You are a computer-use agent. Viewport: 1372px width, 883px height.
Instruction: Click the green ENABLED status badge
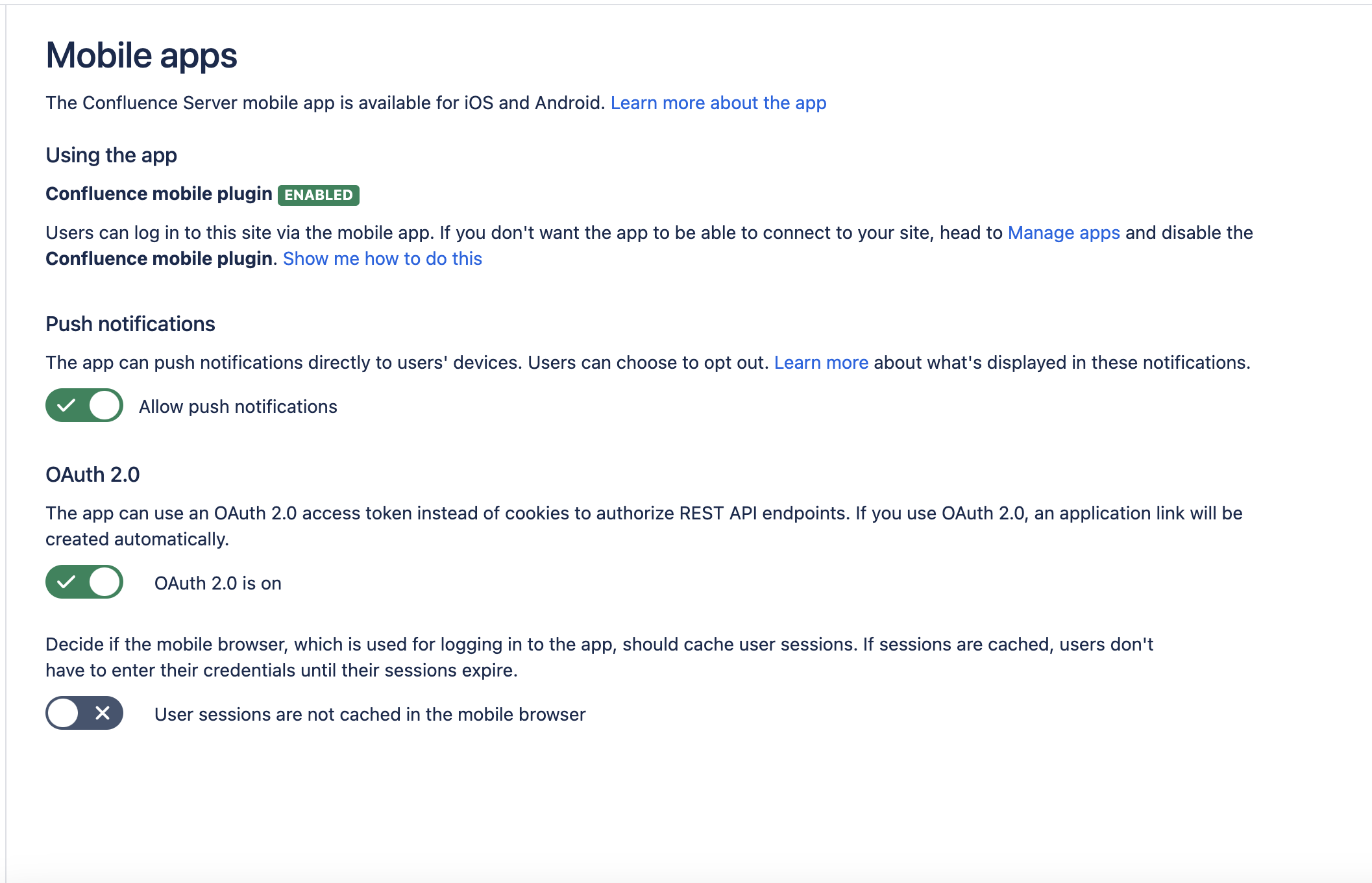tap(318, 195)
